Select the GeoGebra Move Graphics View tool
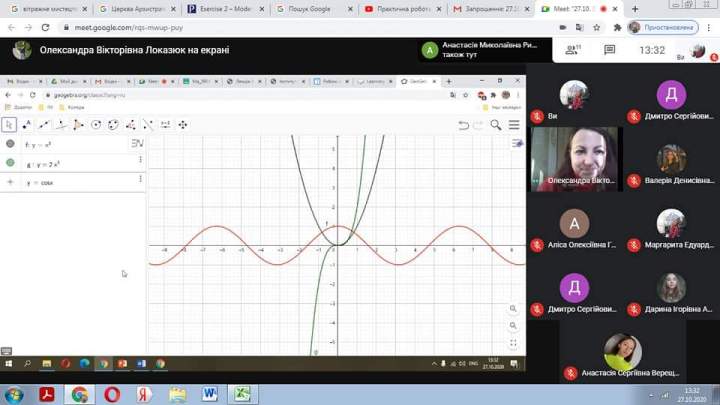Screen dimensions: 720x405 pos(183,124)
